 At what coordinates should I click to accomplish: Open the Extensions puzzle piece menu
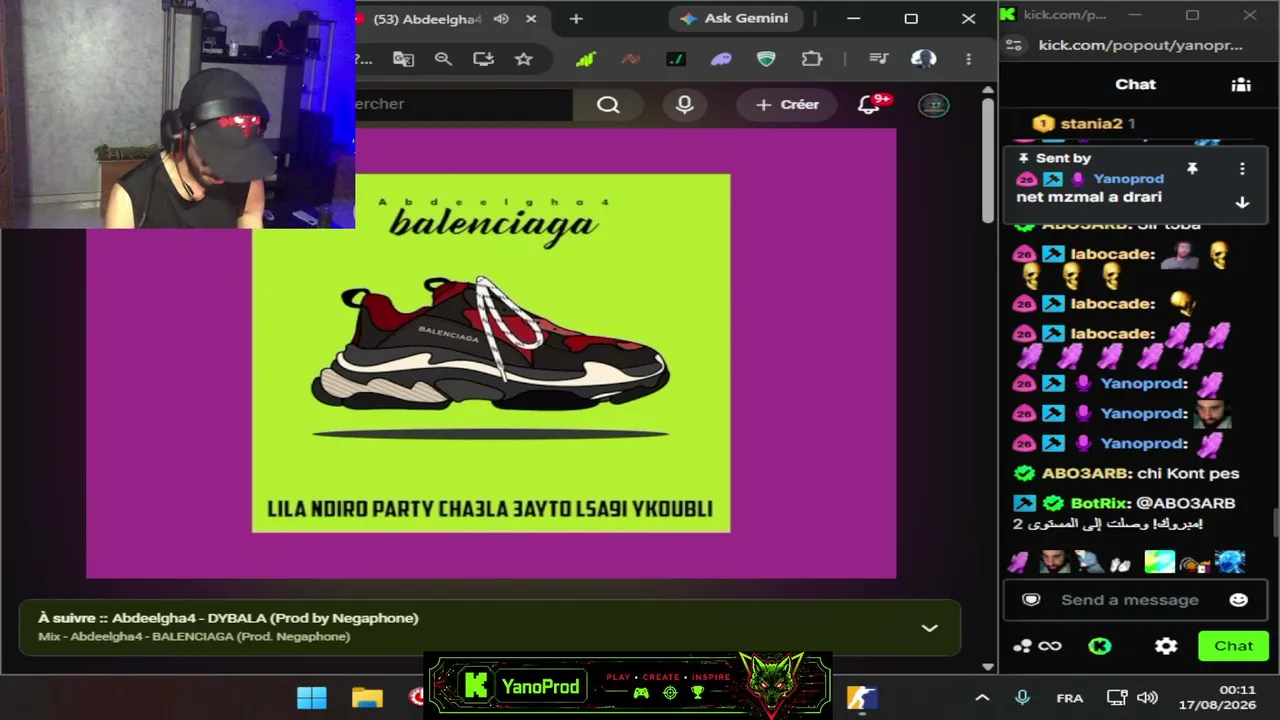(x=812, y=59)
